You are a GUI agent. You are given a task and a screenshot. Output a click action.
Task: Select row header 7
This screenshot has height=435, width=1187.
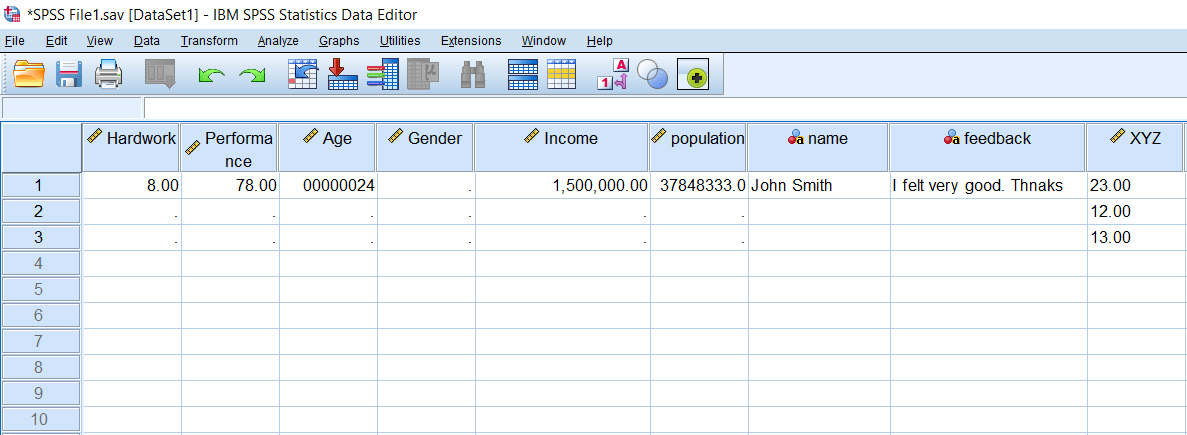40,341
